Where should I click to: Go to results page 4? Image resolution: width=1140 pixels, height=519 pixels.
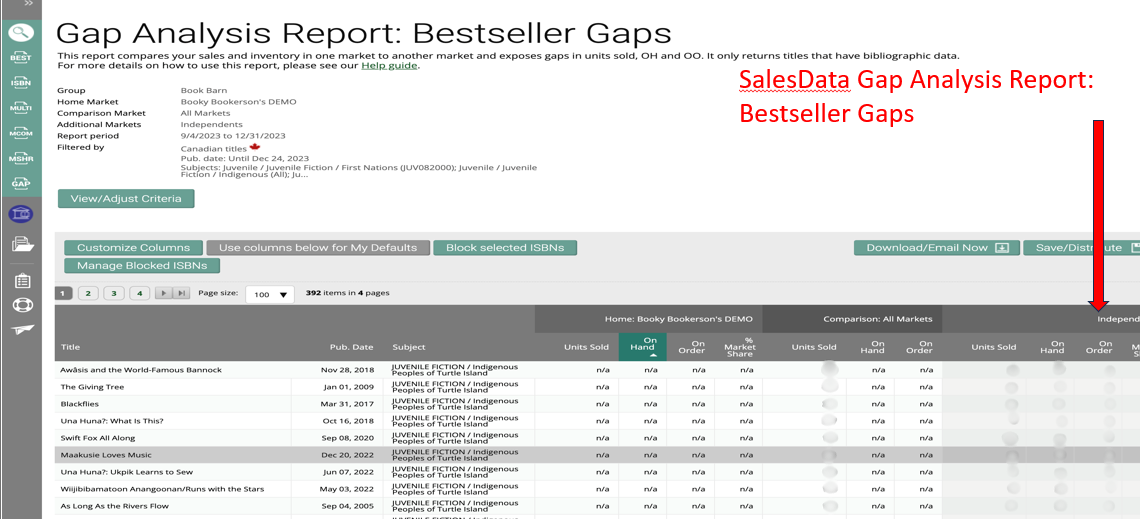pyautogui.click(x=140, y=294)
